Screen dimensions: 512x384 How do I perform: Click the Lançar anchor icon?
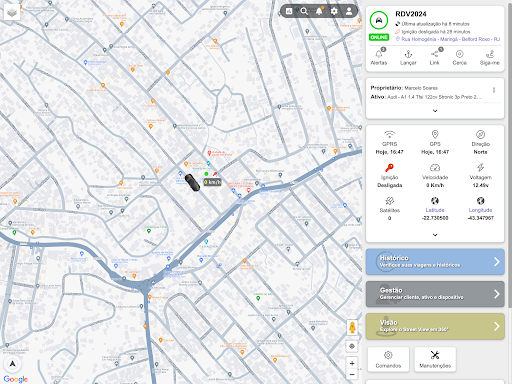coord(408,58)
